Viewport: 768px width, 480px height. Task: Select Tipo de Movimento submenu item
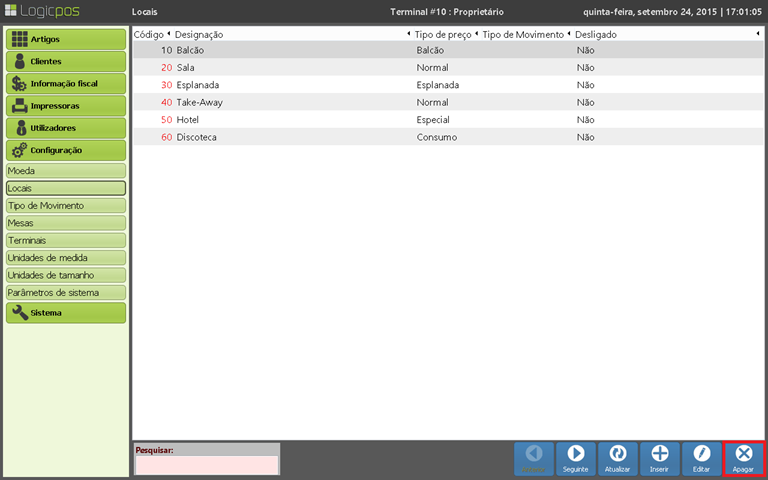click(x=66, y=205)
